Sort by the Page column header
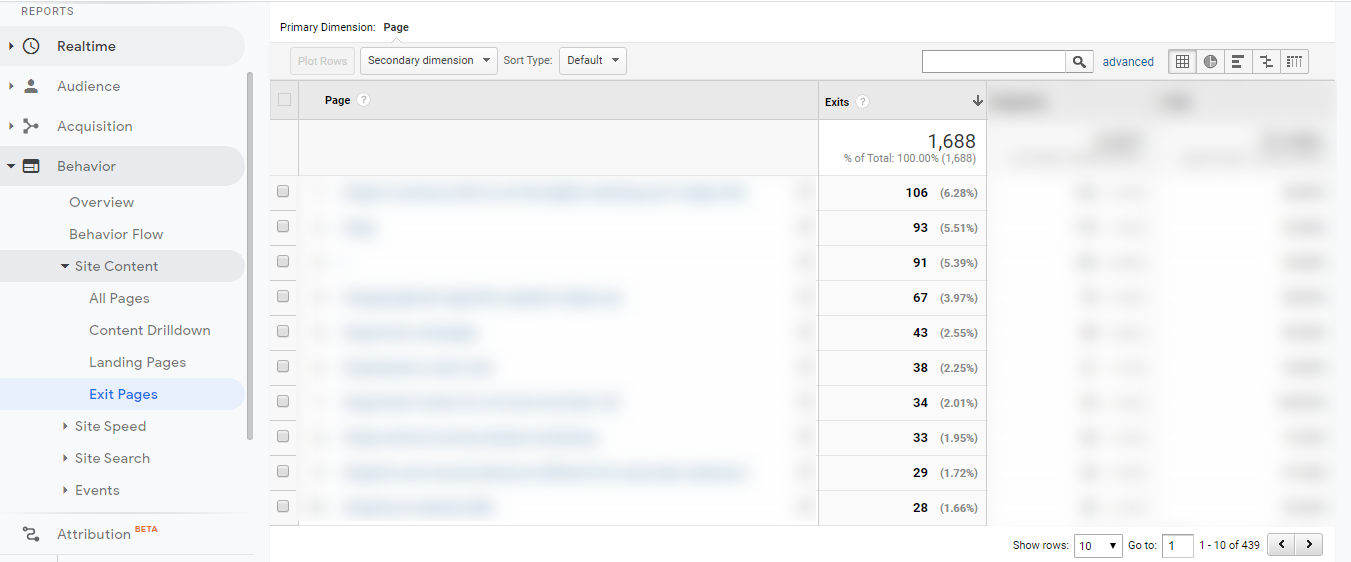The height and width of the screenshot is (562, 1351). point(338,100)
